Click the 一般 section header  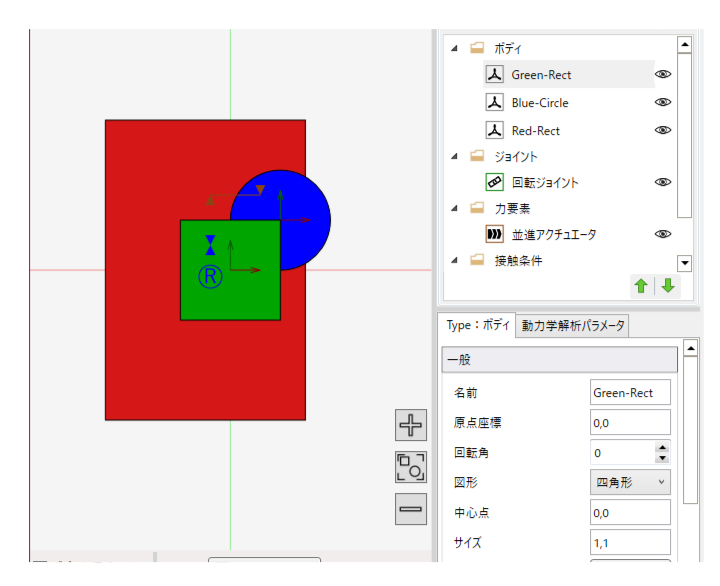[x=559, y=360]
